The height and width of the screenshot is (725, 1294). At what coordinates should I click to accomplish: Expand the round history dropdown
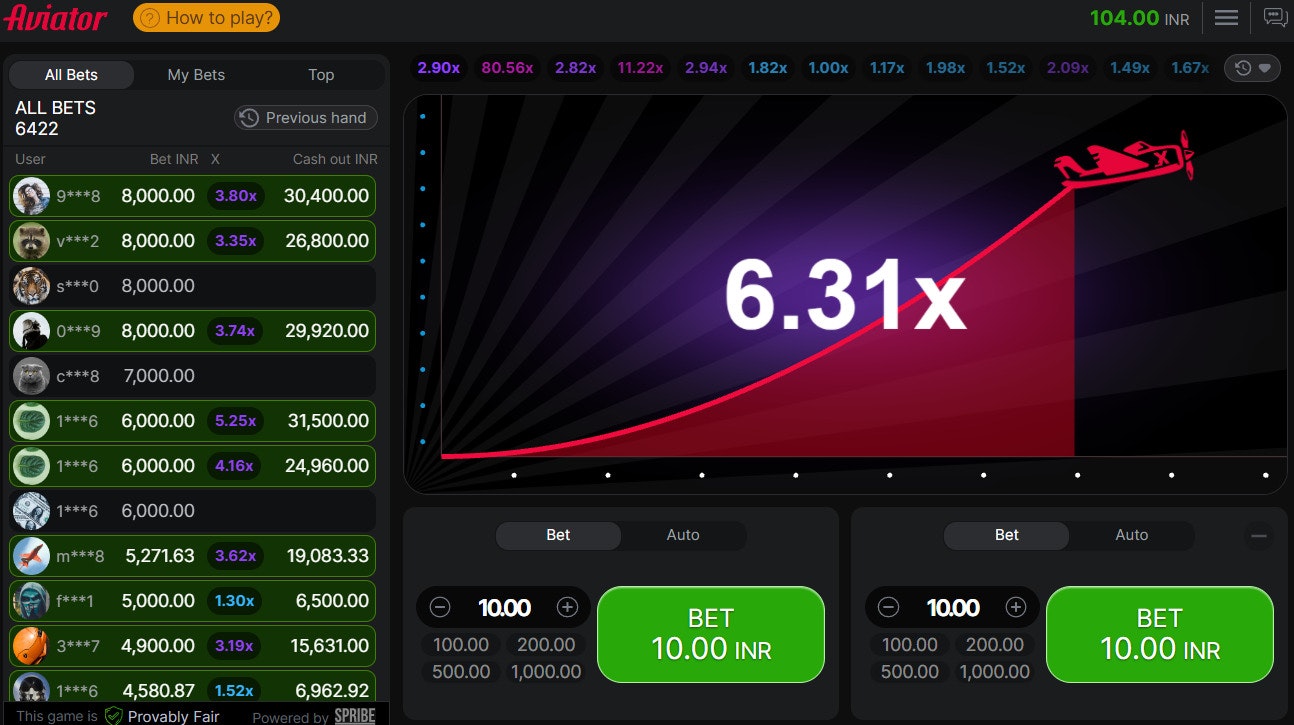[1252, 68]
